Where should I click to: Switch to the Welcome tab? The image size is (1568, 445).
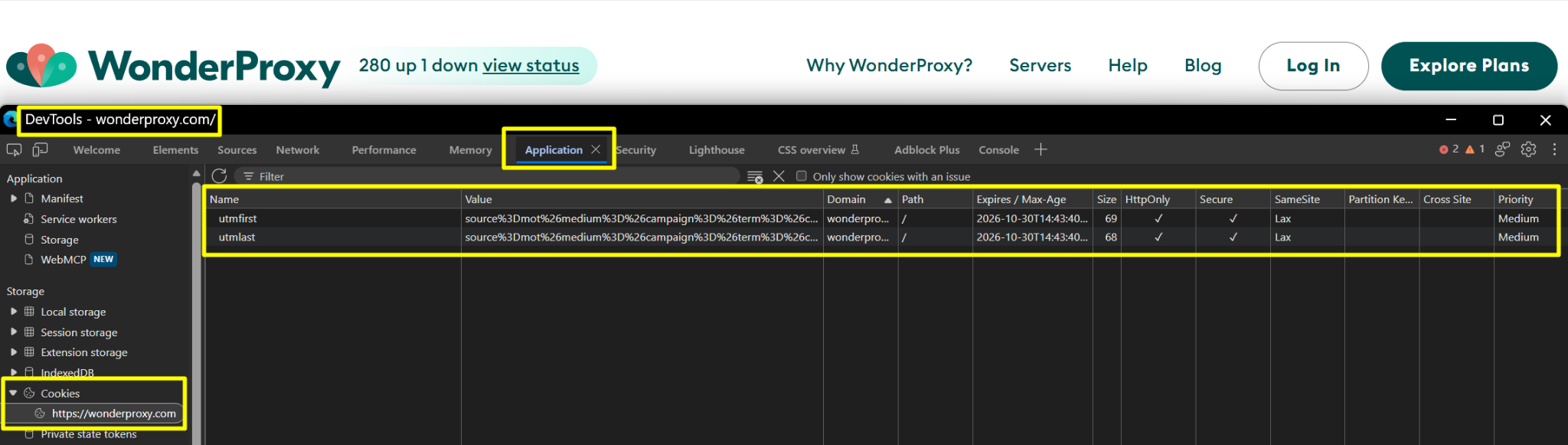coord(96,150)
